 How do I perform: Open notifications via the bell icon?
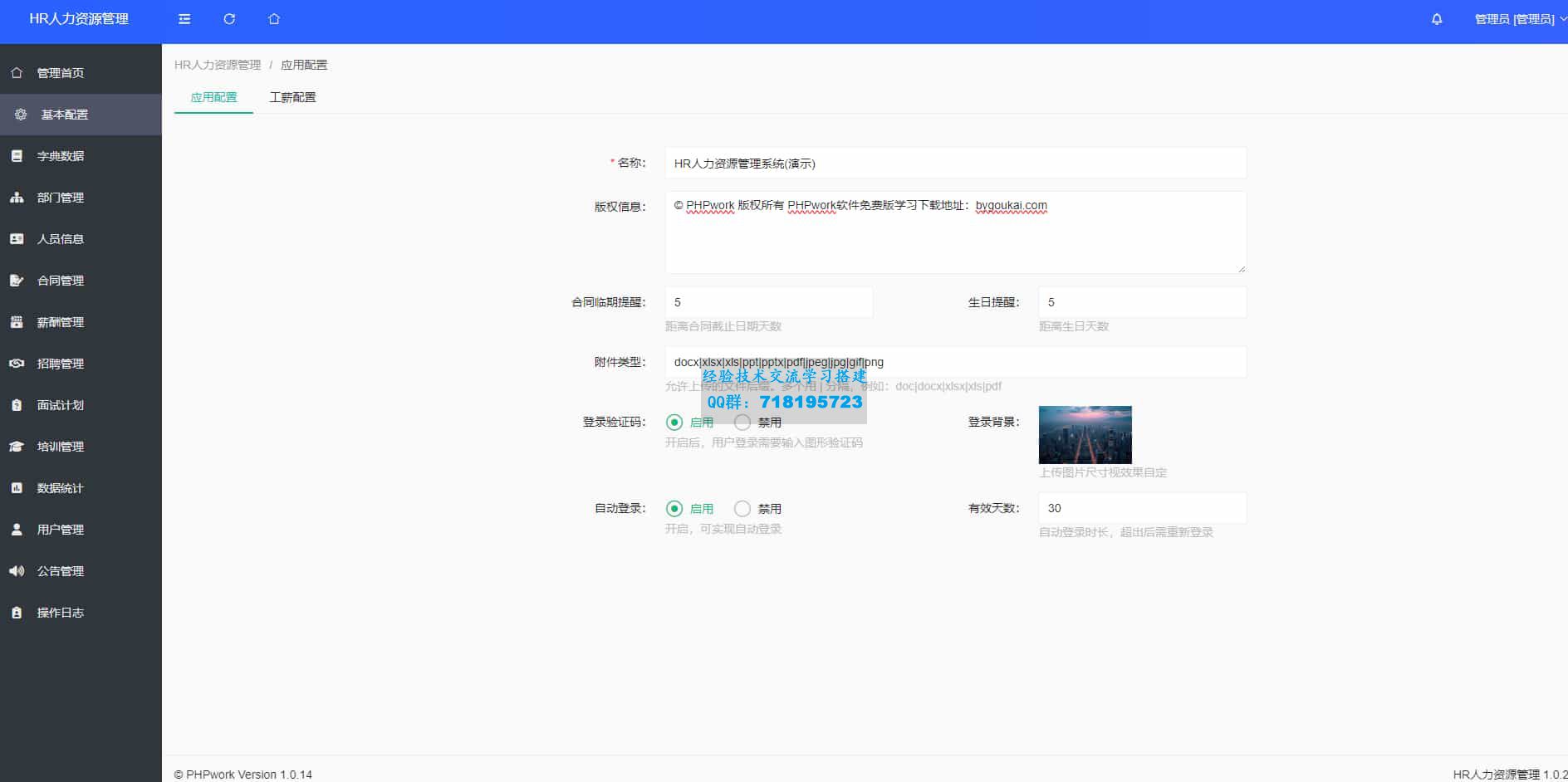(x=1436, y=19)
